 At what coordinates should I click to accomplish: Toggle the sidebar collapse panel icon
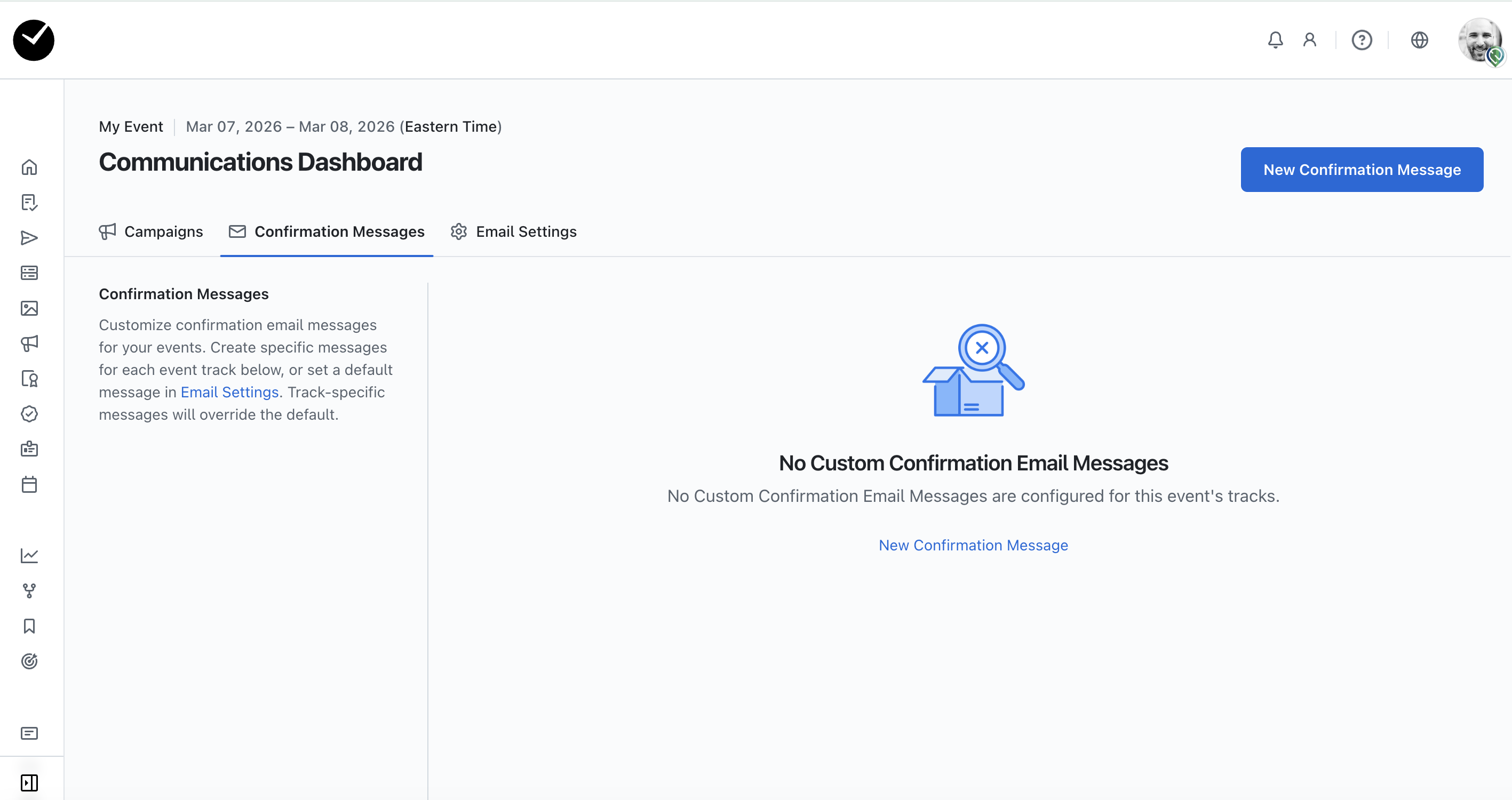pos(29,782)
